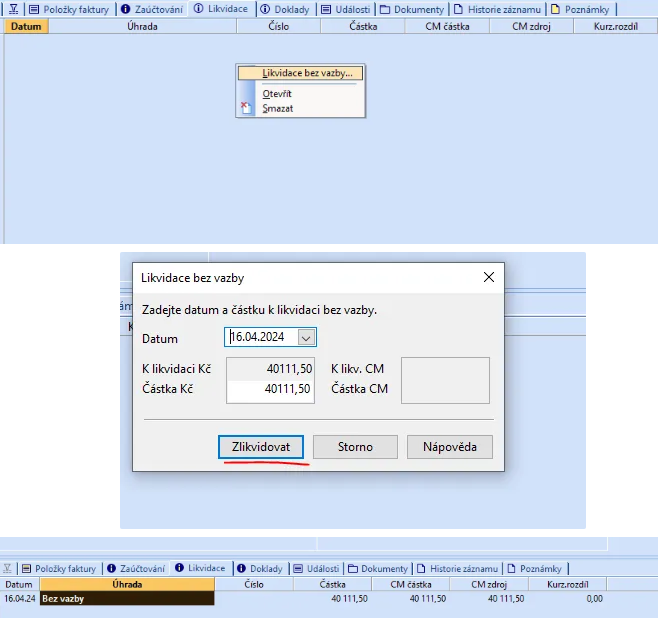Click CM částka column header in top grid
The height and width of the screenshot is (618, 658).
447,26
